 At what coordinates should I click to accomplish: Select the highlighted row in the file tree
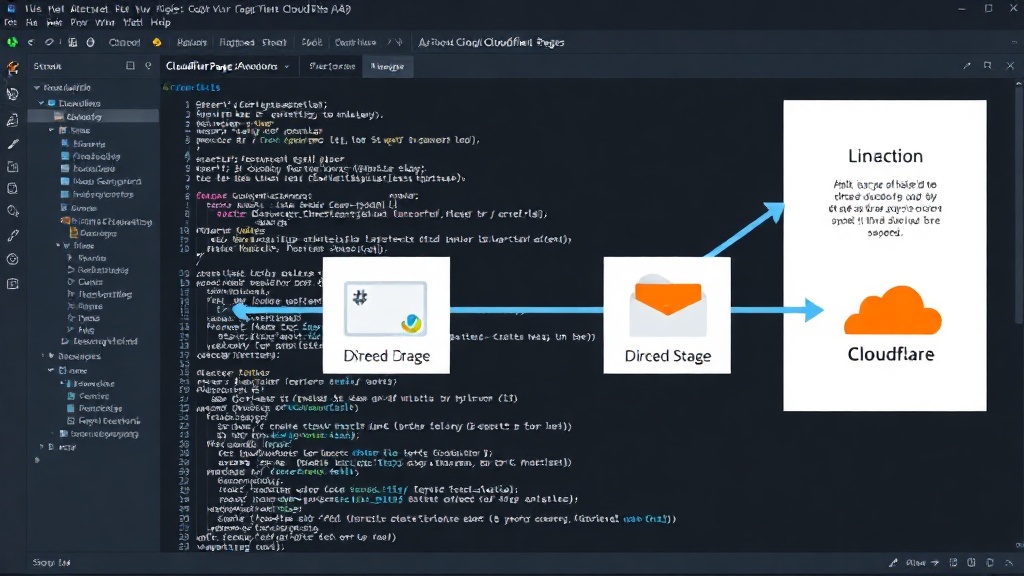point(95,116)
